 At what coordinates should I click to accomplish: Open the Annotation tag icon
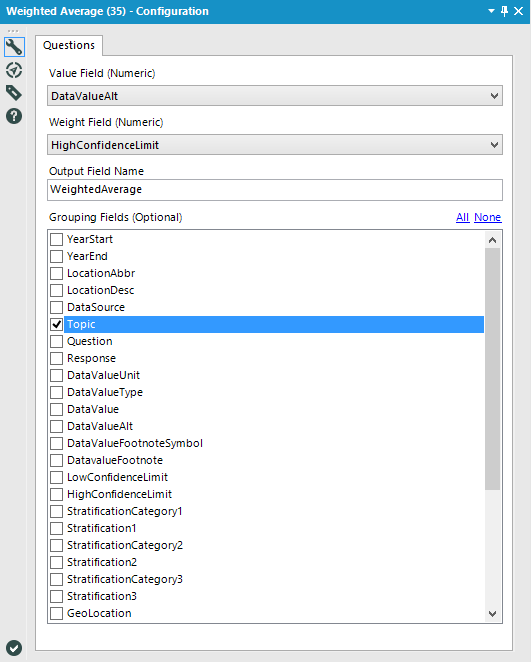coord(14,93)
